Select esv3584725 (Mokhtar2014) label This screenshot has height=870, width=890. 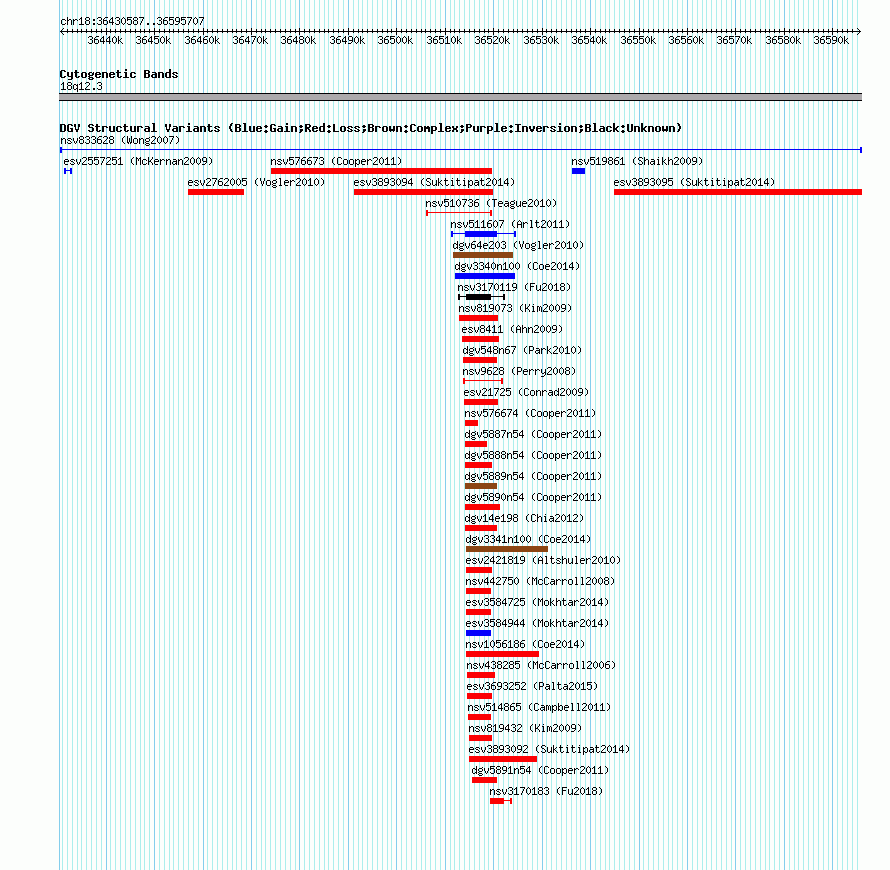pyautogui.click(x=537, y=602)
